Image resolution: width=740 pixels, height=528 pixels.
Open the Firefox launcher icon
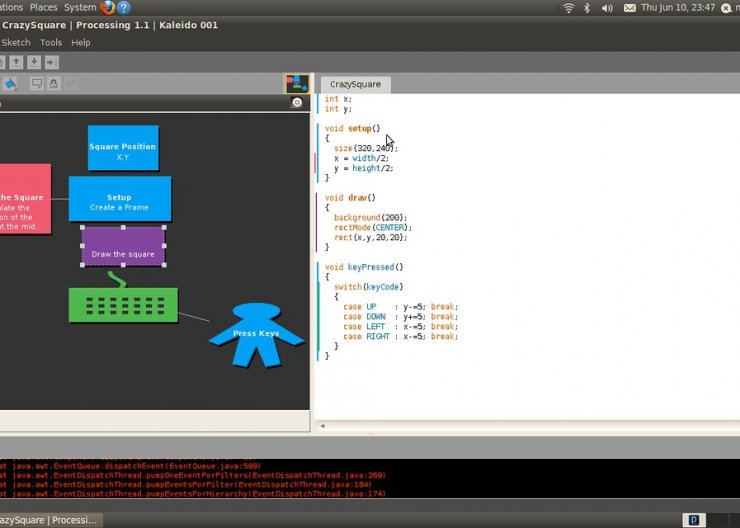[108, 8]
